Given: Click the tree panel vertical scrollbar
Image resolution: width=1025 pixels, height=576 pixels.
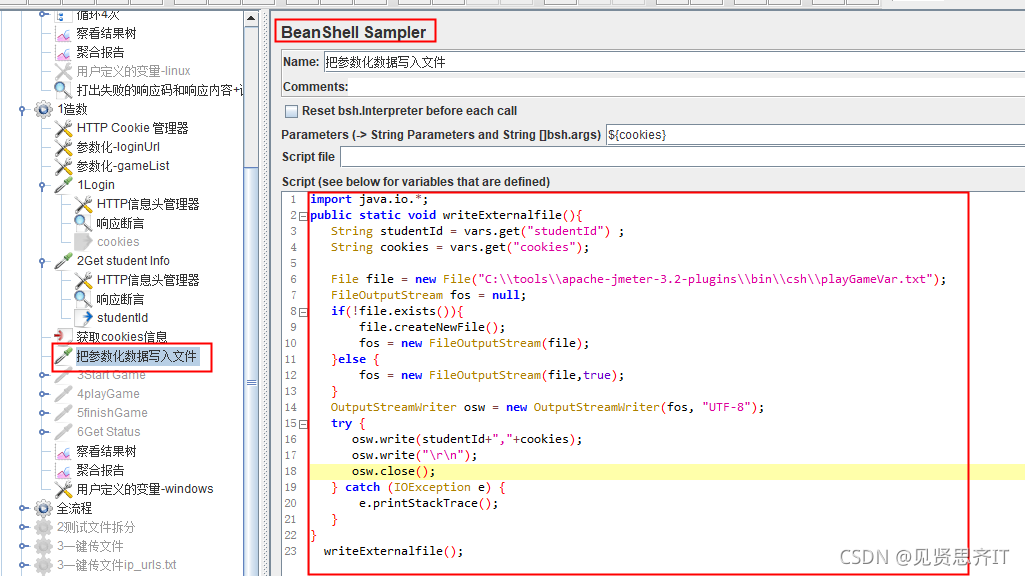Looking at the screenshot, I should (x=251, y=300).
